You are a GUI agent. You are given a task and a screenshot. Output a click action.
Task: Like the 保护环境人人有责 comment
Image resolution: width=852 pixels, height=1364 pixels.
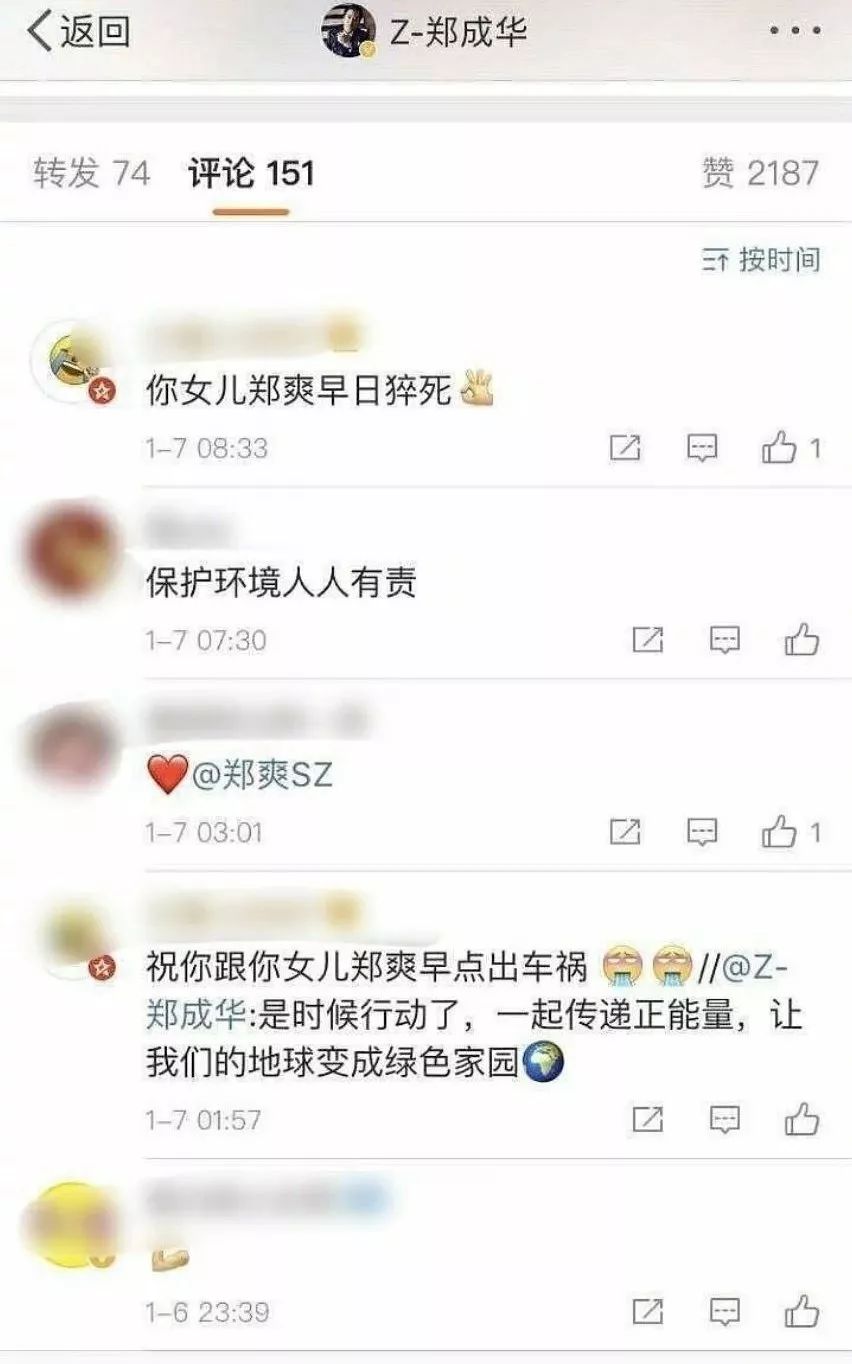pyautogui.click(x=802, y=640)
